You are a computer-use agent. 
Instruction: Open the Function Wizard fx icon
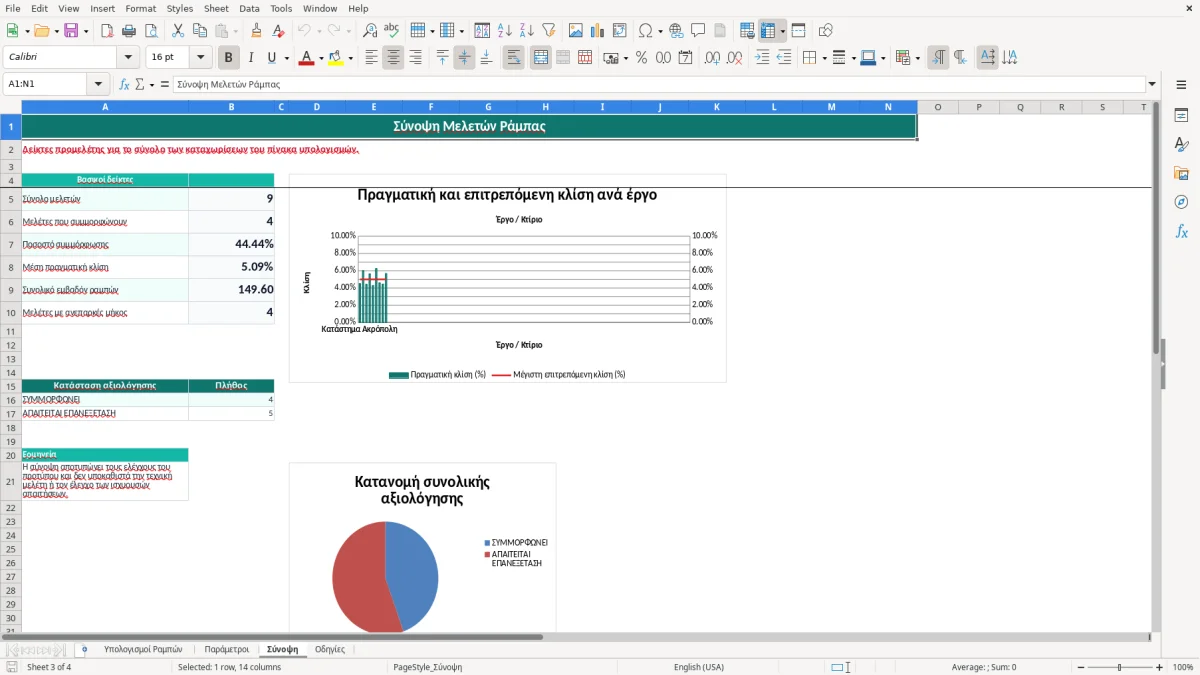click(125, 85)
